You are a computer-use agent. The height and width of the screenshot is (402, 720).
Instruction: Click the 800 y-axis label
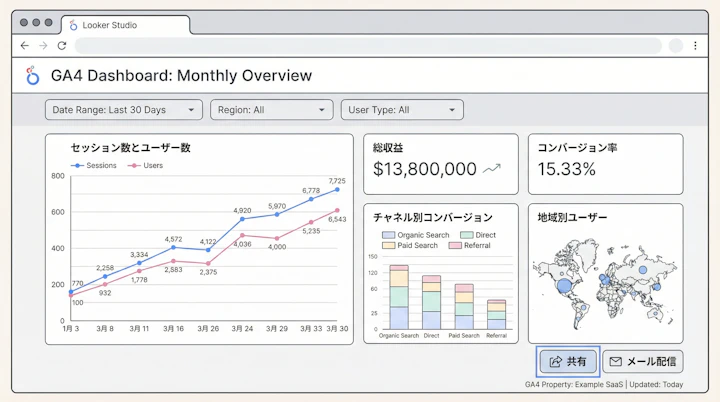tap(58, 176)
